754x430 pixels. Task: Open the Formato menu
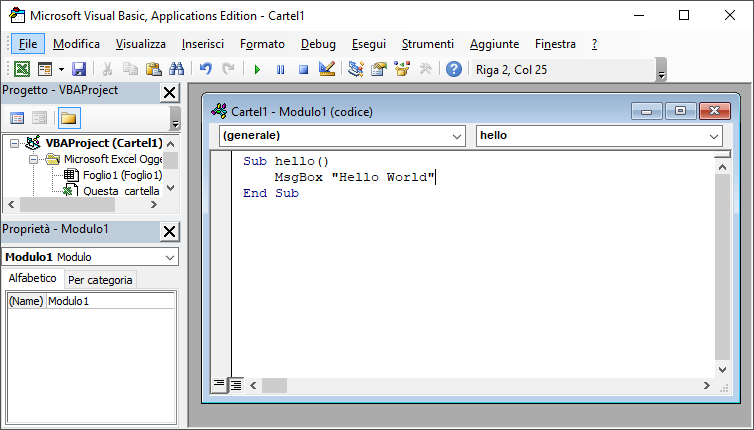click(263, 44)
